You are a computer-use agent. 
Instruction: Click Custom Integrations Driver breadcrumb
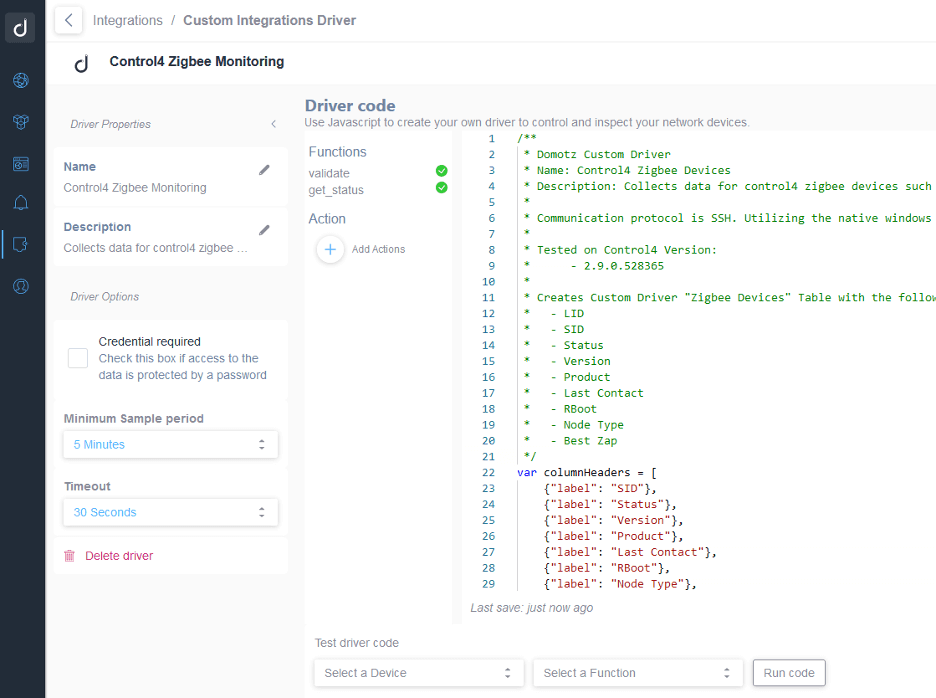(x=269, y=20)
